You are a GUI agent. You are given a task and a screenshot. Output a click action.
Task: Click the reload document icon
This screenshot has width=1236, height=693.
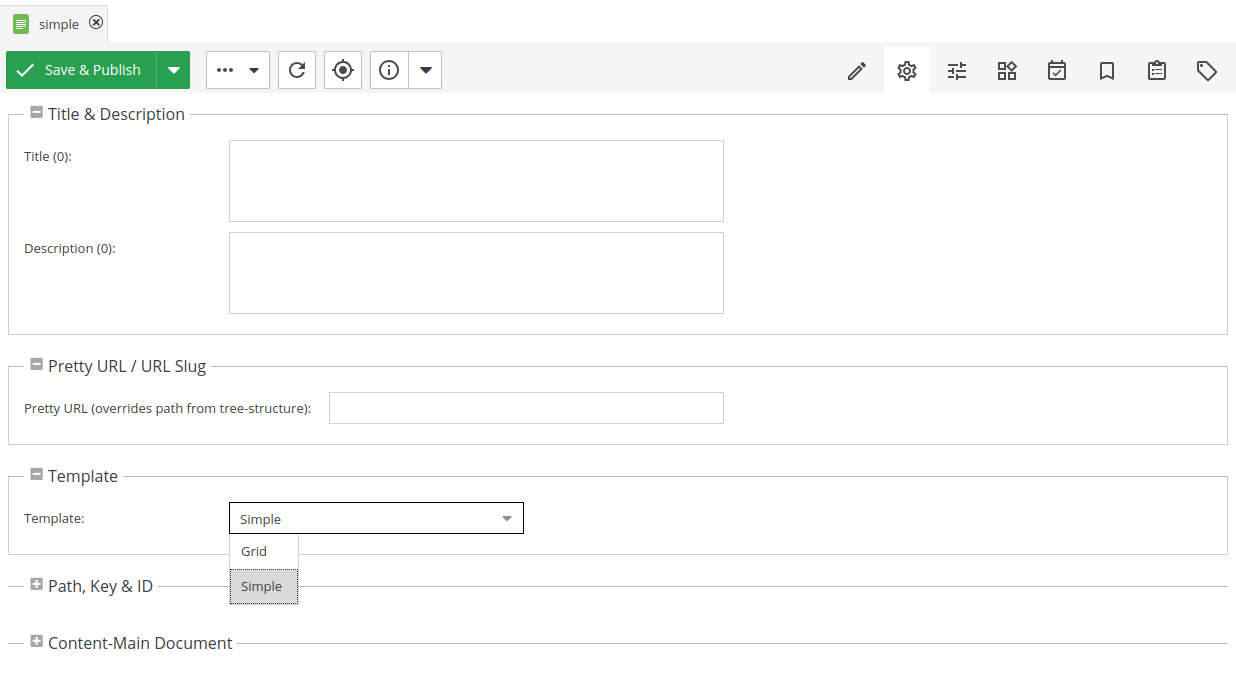(x=297, y=70)
